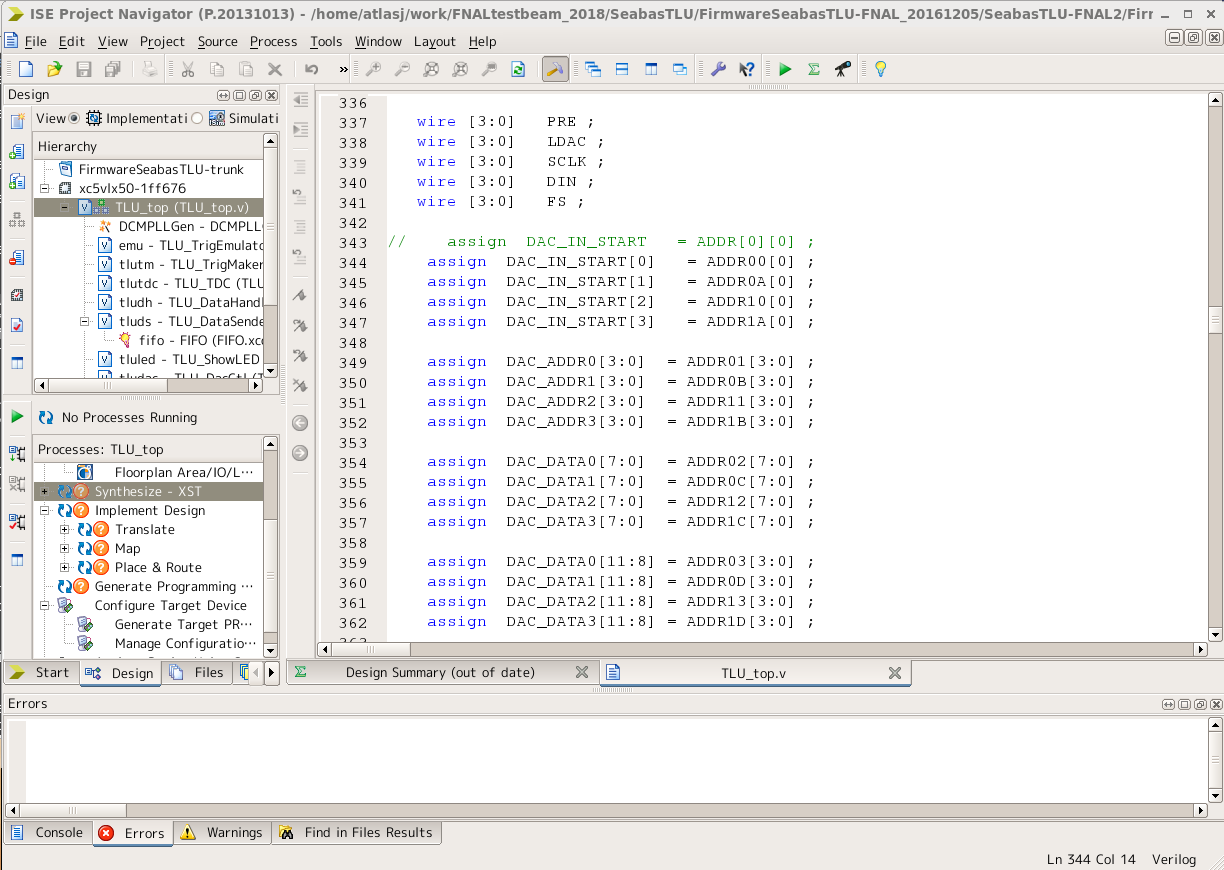Click the yellow lightbulb icon in toolbar
The image size is (1224, 870).
tap(880, 69)
